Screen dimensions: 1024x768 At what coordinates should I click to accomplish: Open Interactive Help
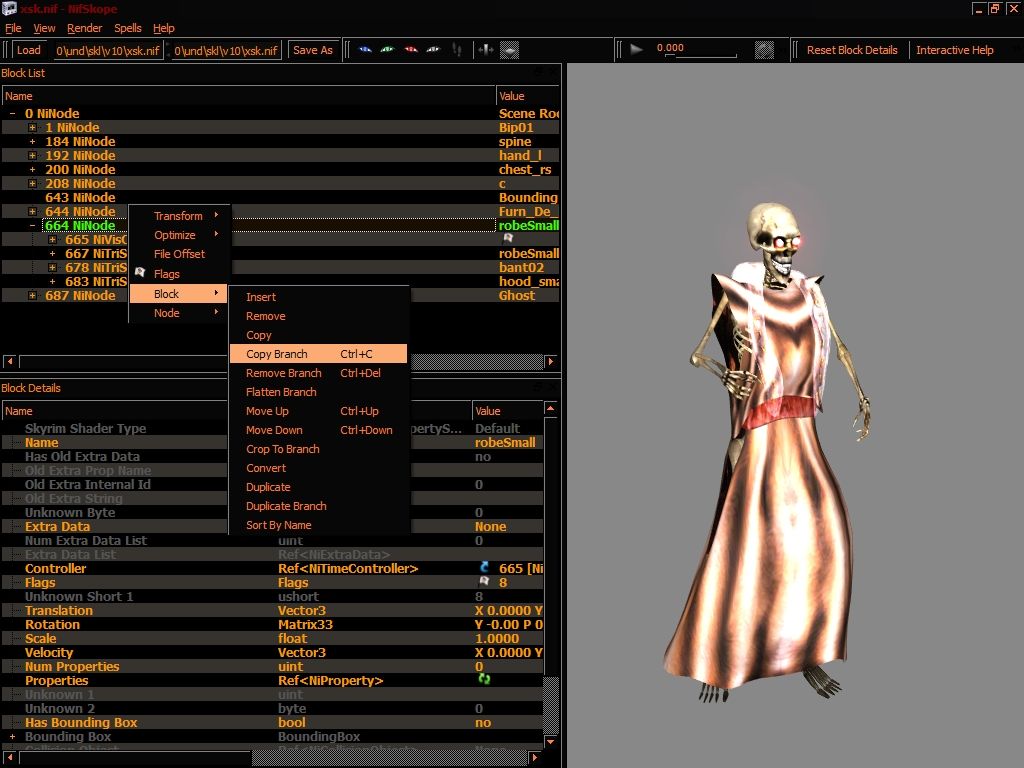(955, 50)
